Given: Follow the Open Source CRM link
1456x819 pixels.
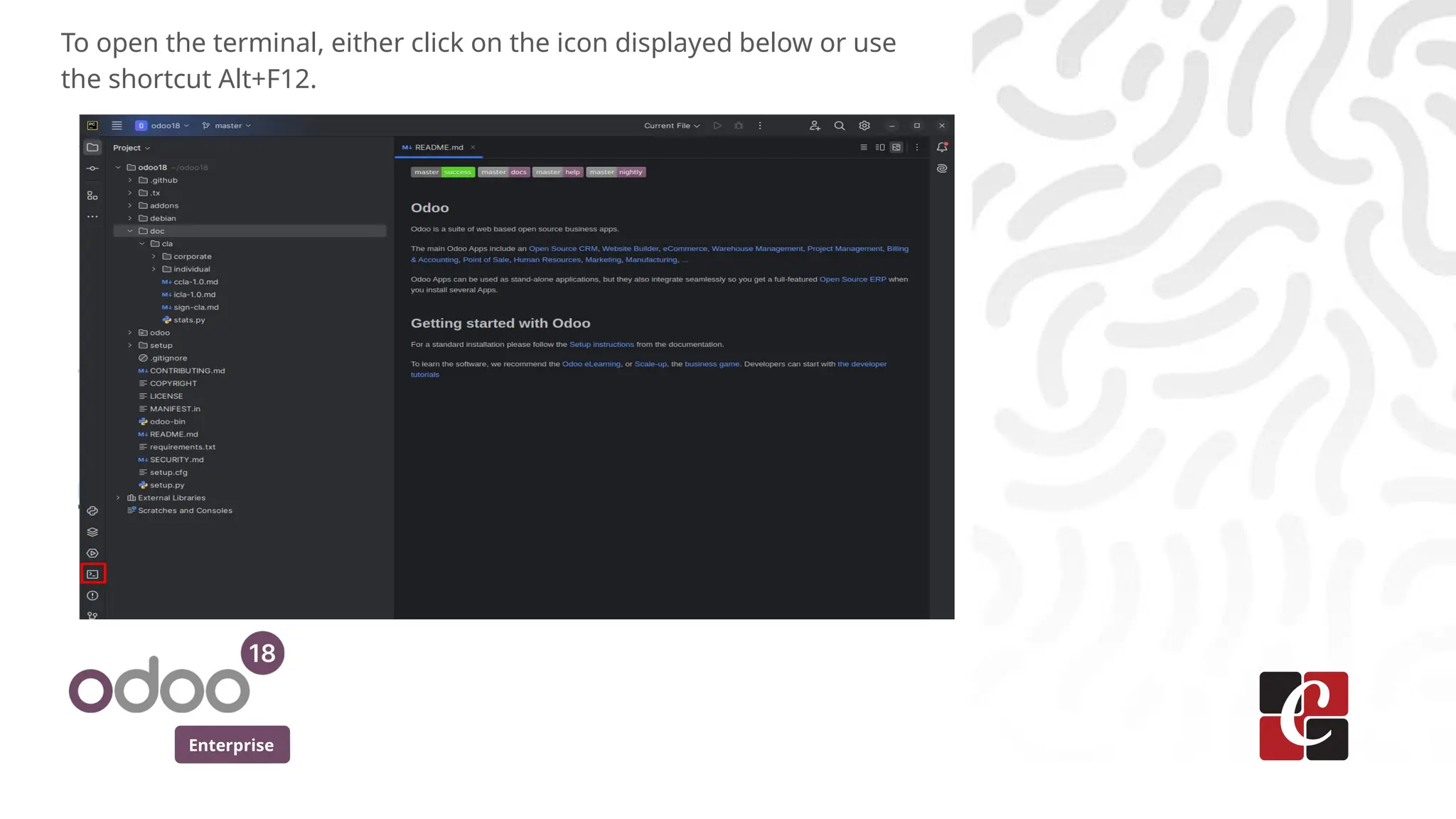Looking at the screenshot, I should click(x=563, y=248).
